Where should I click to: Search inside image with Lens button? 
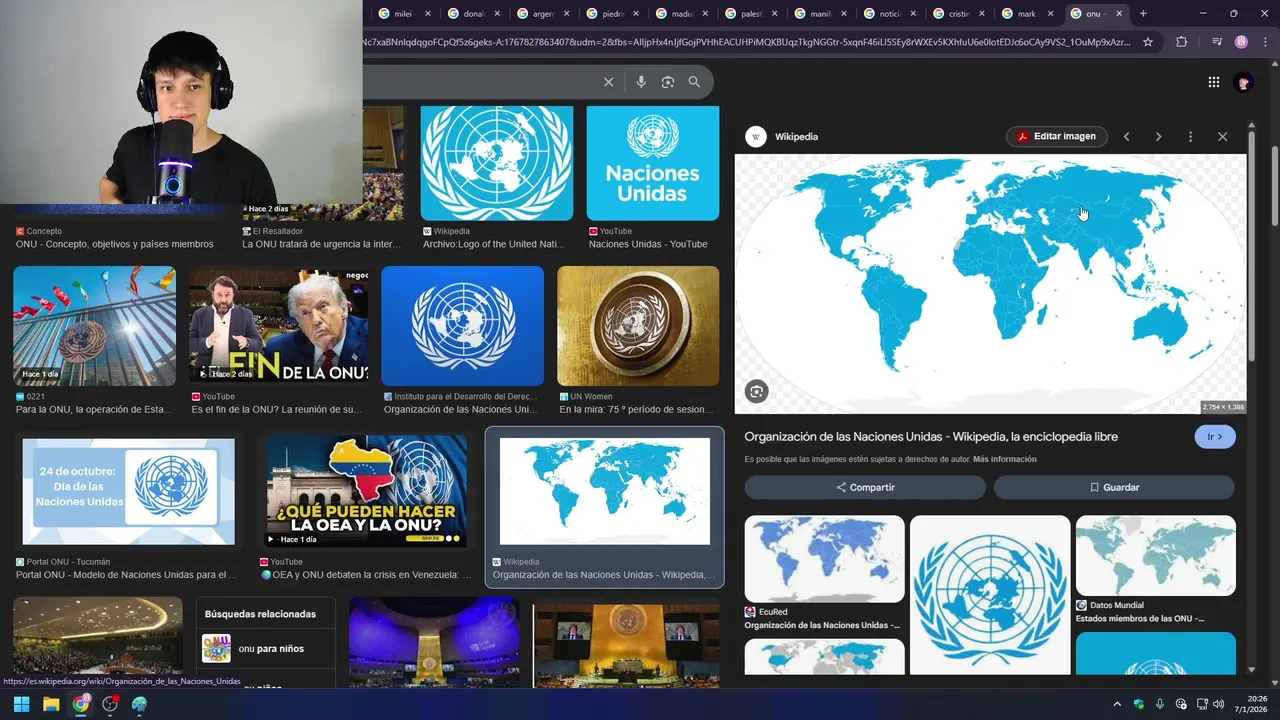point(757,392)
